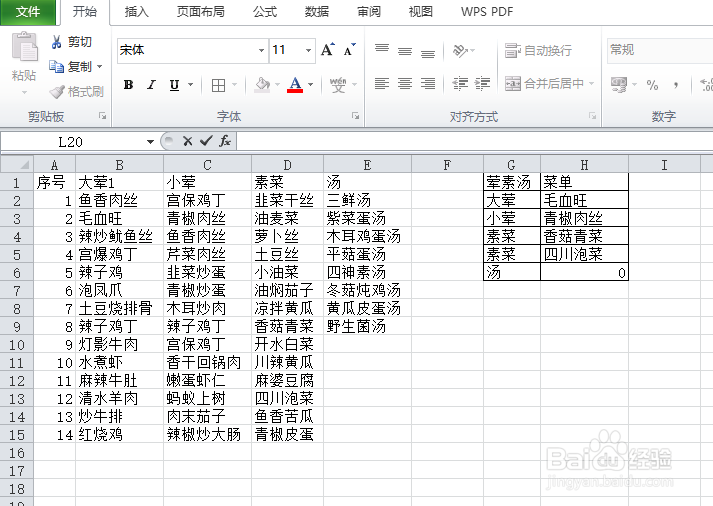
Task: Center text horizontally
Action: tap(405, 84)
